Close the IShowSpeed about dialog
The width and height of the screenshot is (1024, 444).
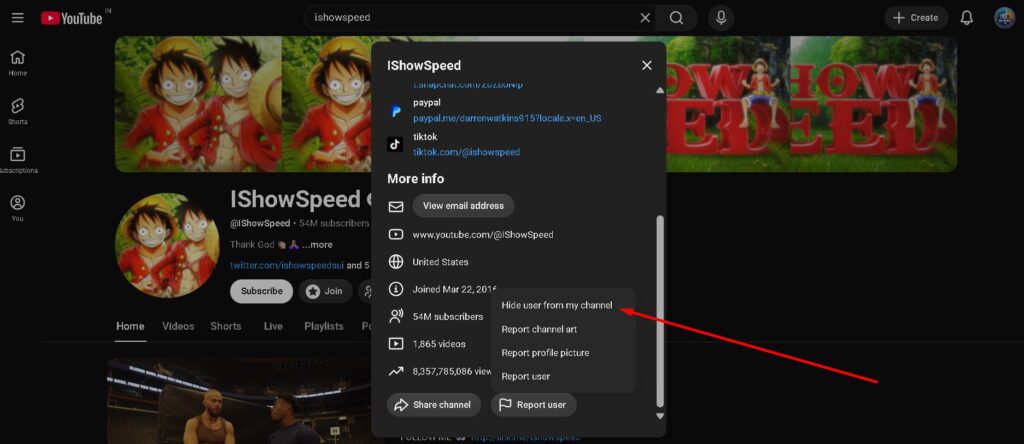click(x=647, y=65)
